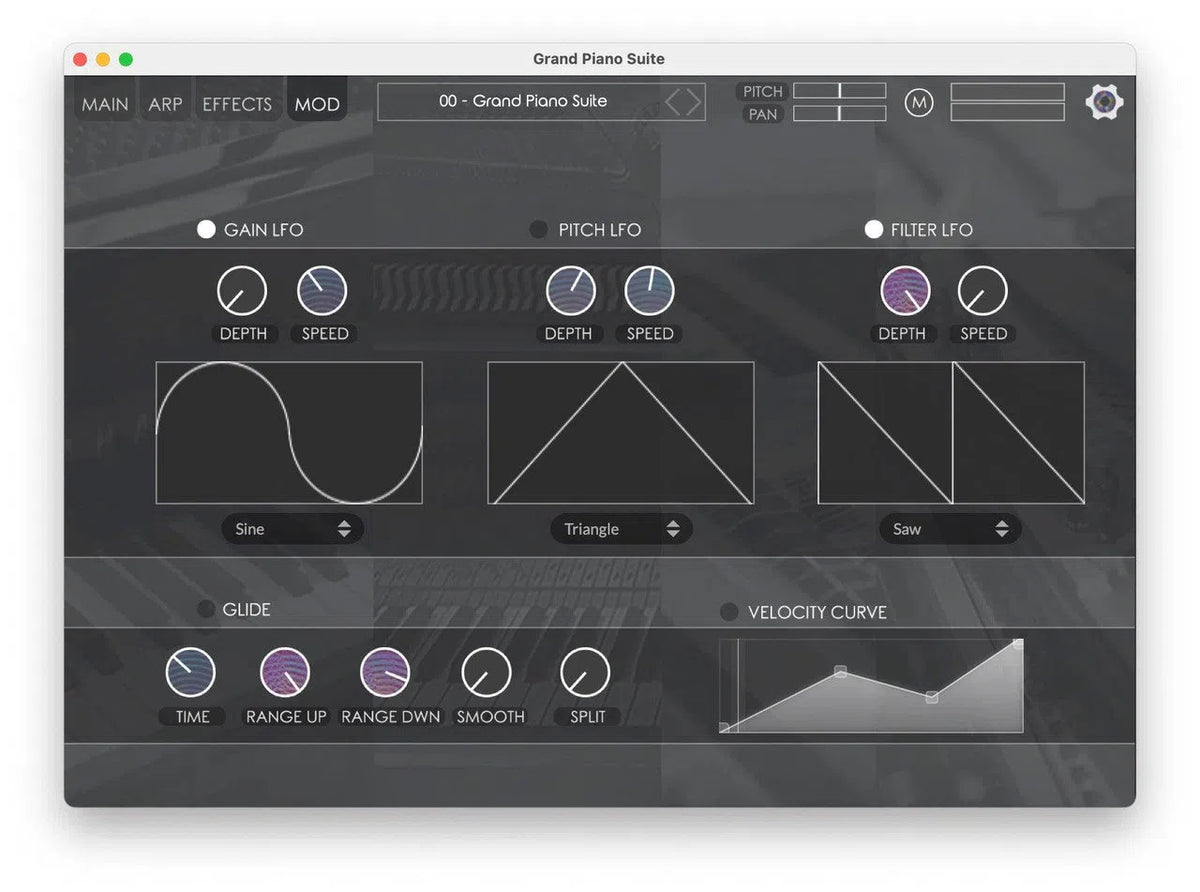Switch to the MAIN tab
Image resolution: width=1200 pixels, height=892 pixels.
point(103,101)
